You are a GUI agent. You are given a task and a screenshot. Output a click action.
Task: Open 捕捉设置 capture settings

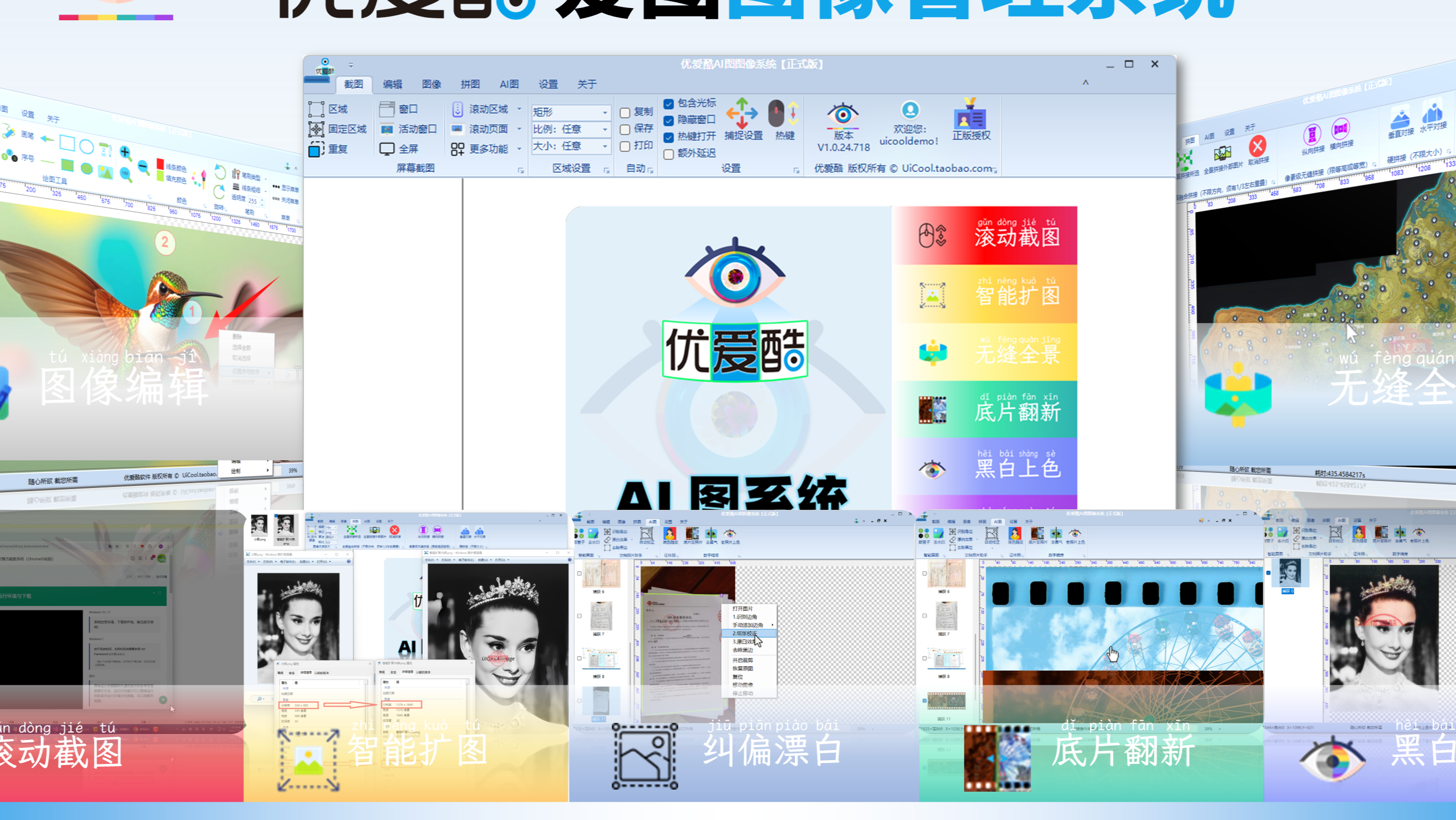[743, 120]
